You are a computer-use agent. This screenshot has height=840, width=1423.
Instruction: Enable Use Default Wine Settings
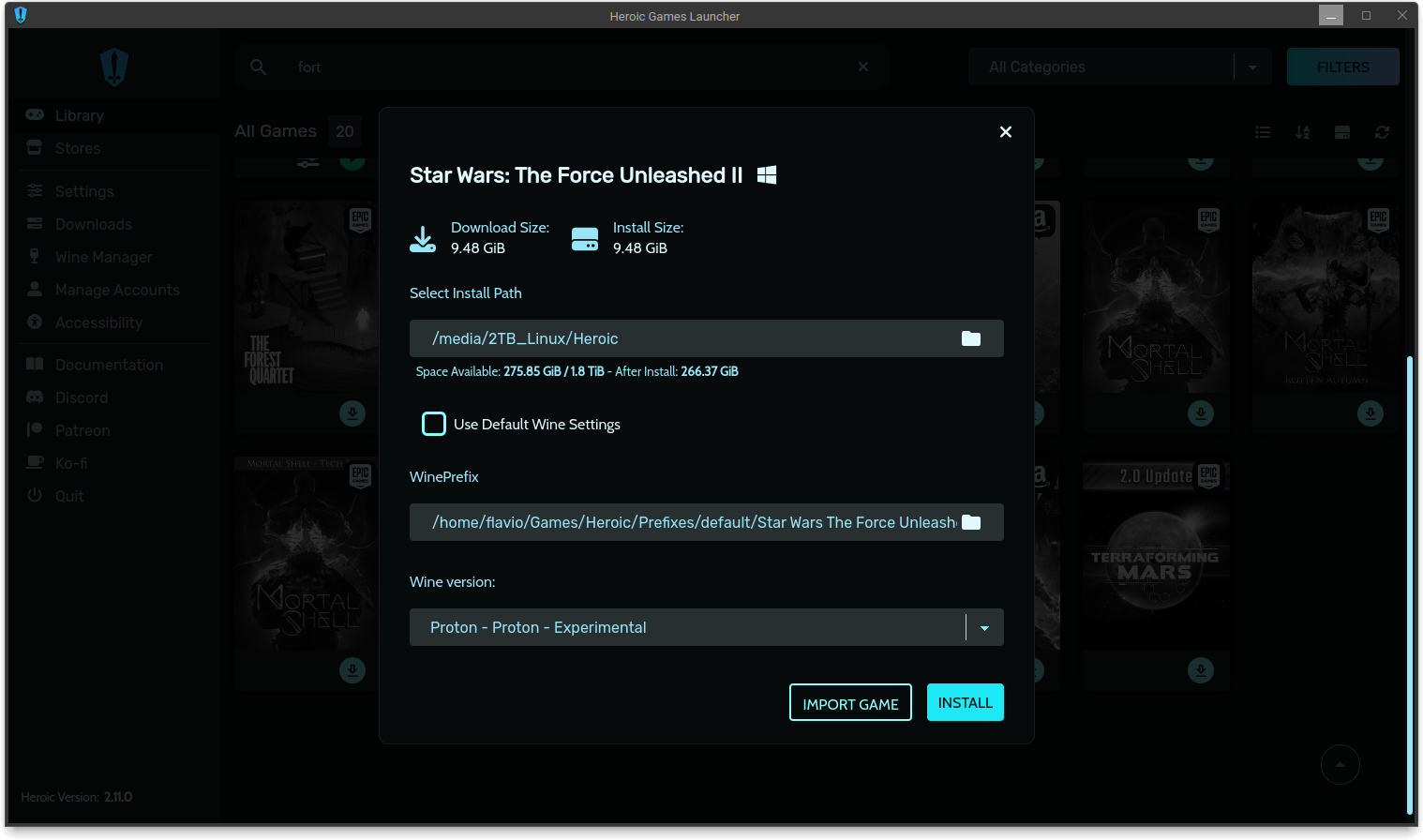click(x=434, y=424)
